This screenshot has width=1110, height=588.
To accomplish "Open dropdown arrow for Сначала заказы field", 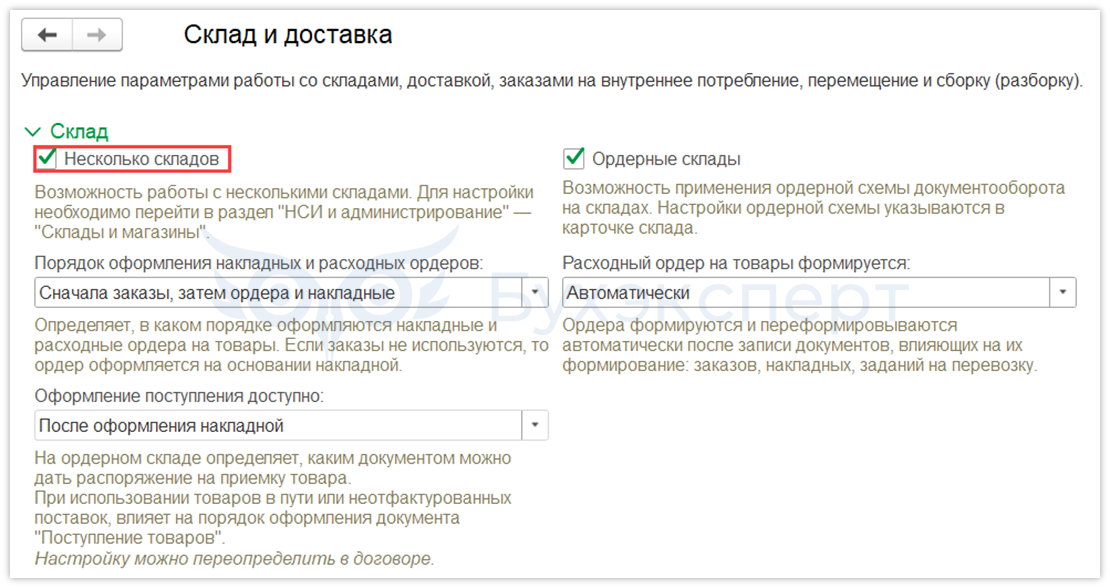I will click(x=536, y=293).
